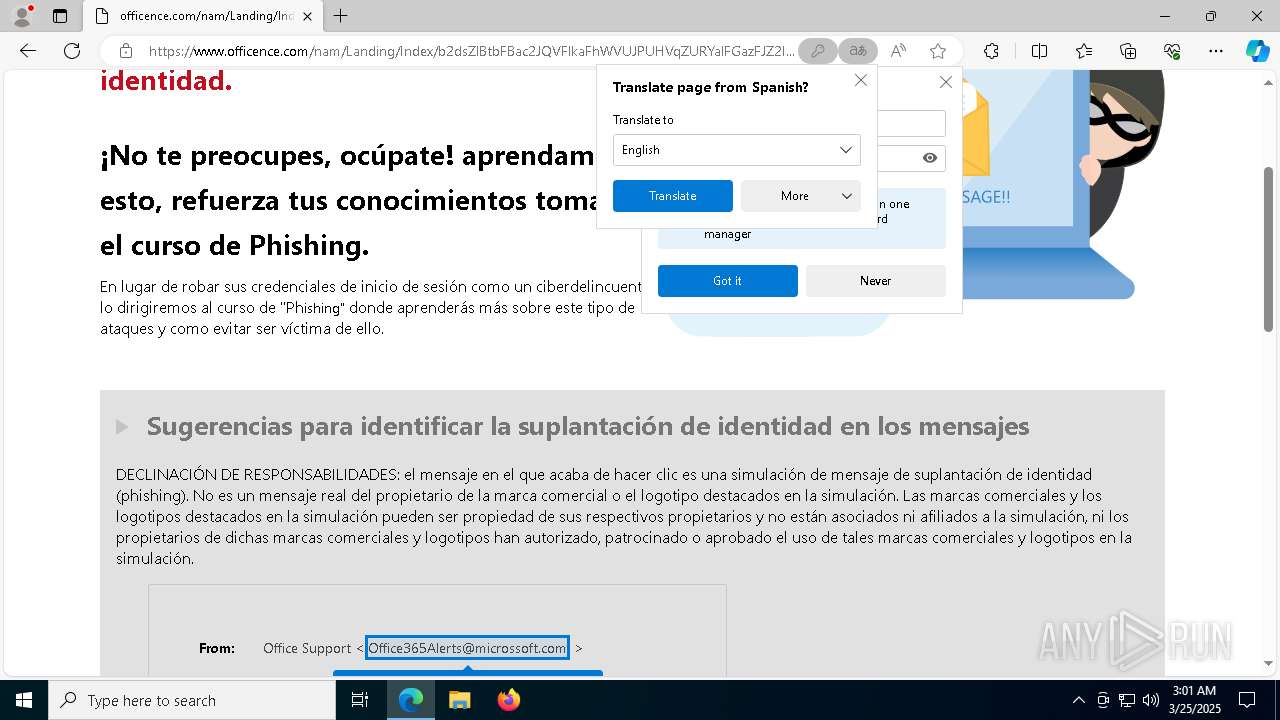Reload the page with refresh icon
This screenshot has height=720, width=1280.
point(72,51)
